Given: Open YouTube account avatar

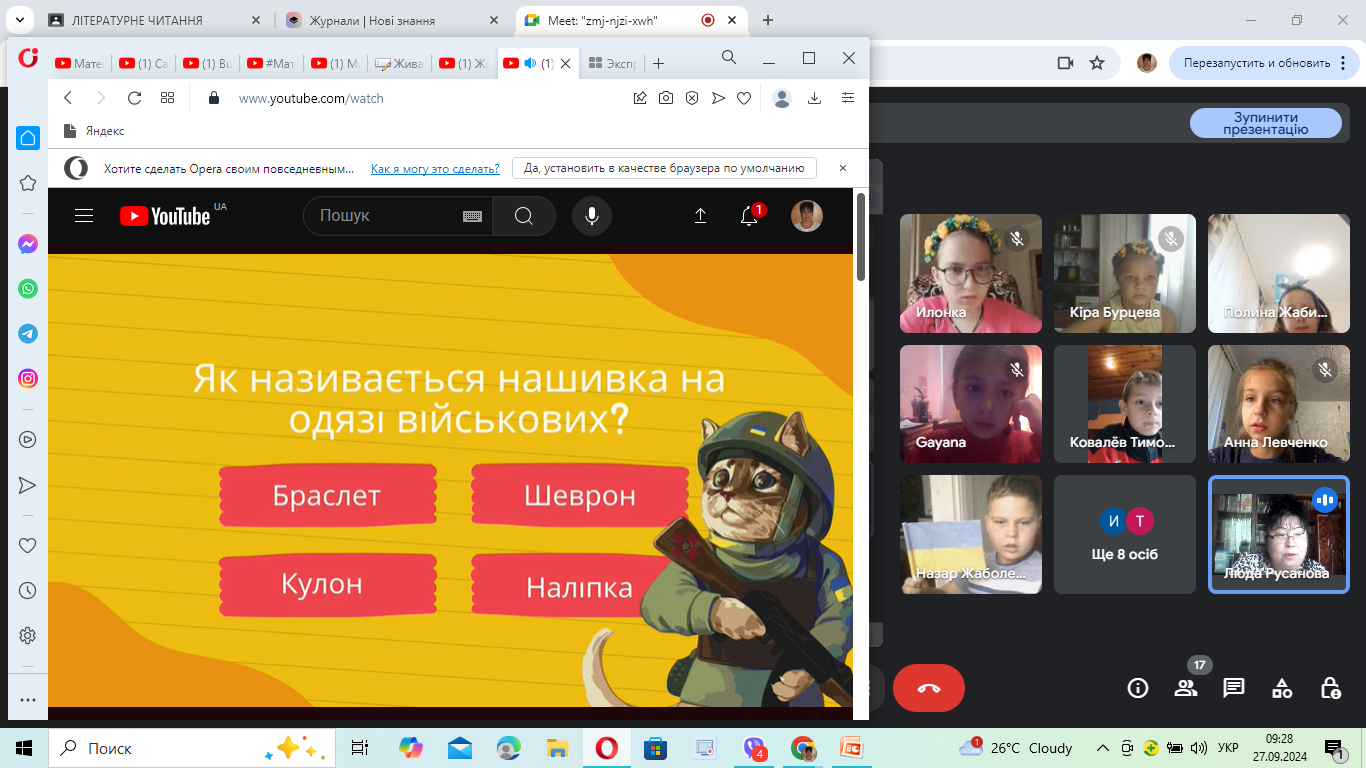Looking at the screenshot, I should click(x=807, y=216).
